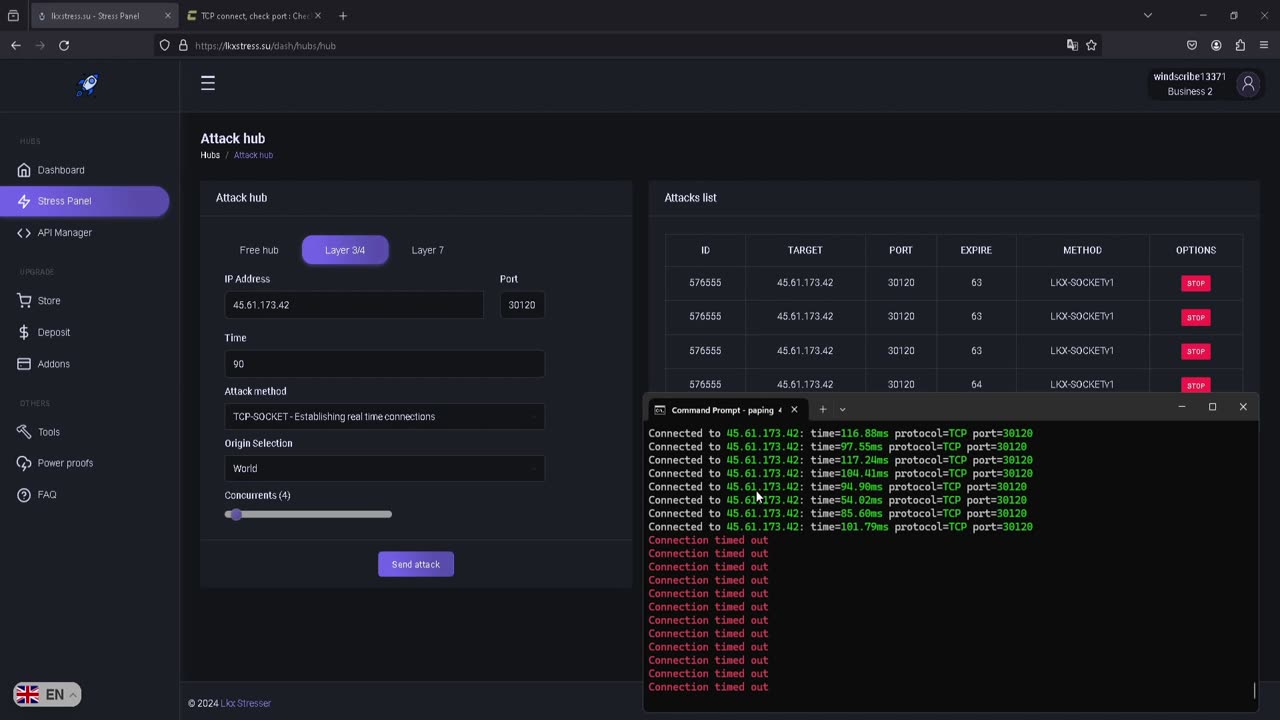1280x720 pixels.
Task: Click the Attacks list panel heading
Action: point(690,198)
